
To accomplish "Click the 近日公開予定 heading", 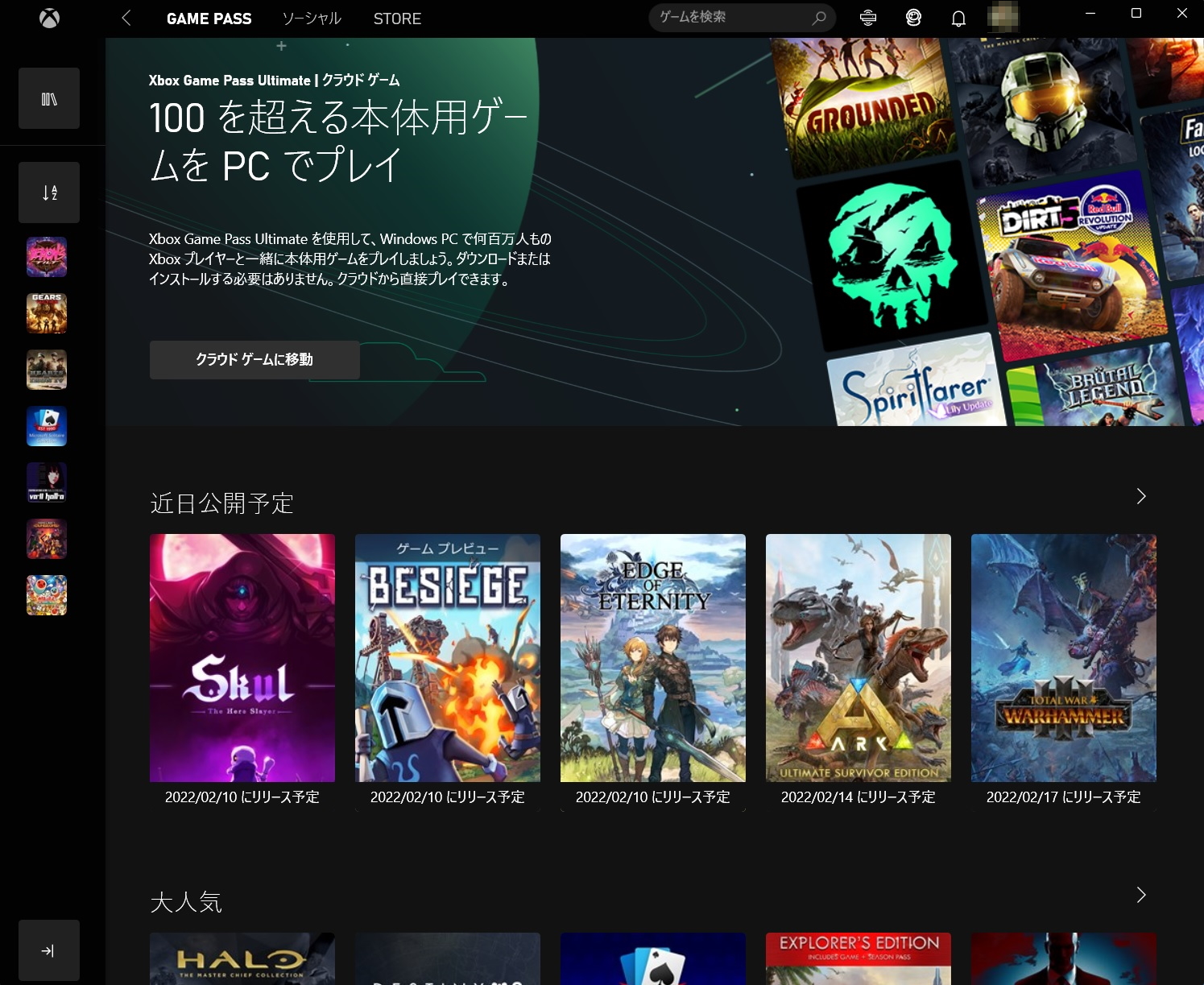I will (x=222, y=504).
